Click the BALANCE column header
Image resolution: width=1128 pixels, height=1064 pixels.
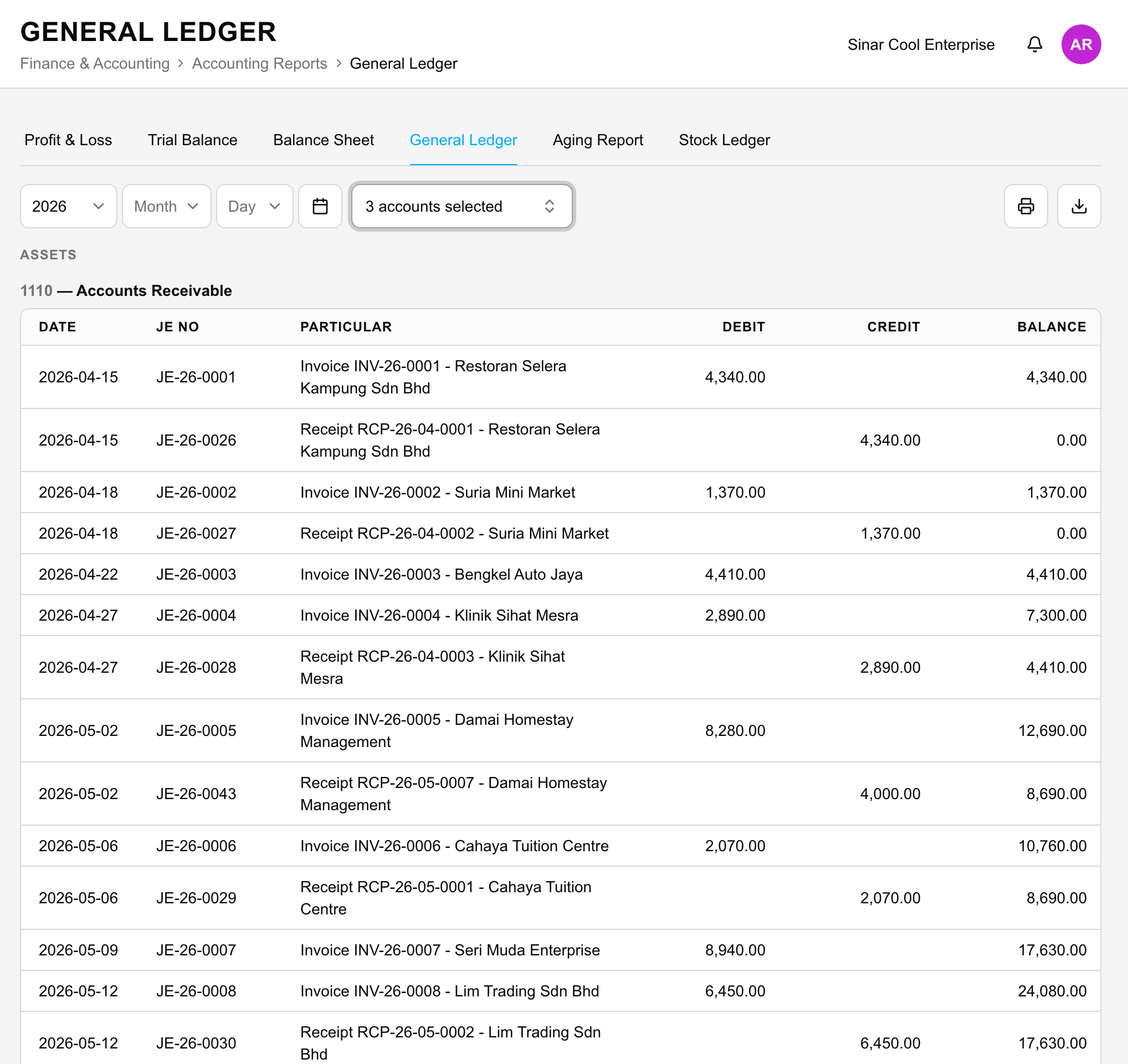tap(1052, 327)
